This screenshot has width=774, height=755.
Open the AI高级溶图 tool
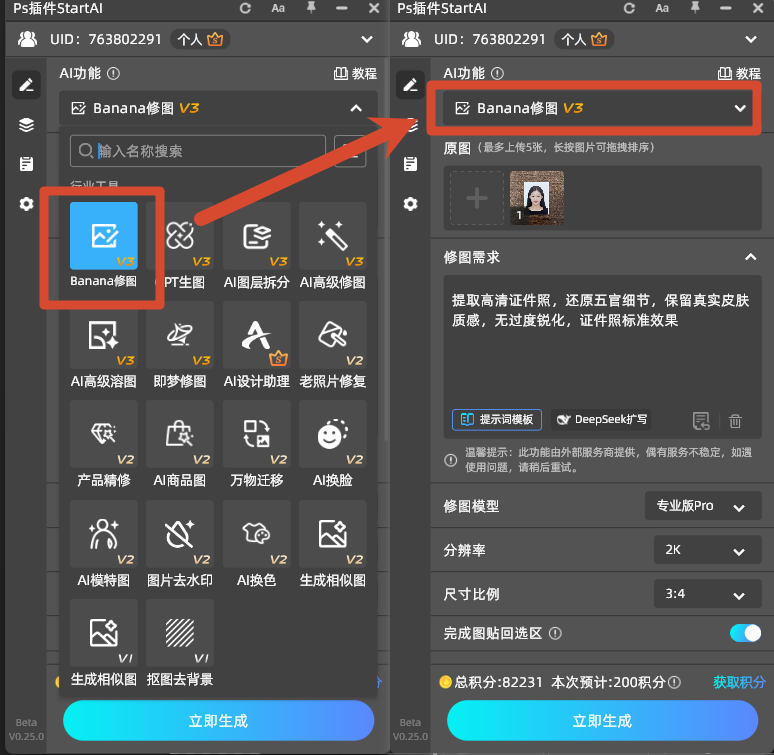coord(104,335)
